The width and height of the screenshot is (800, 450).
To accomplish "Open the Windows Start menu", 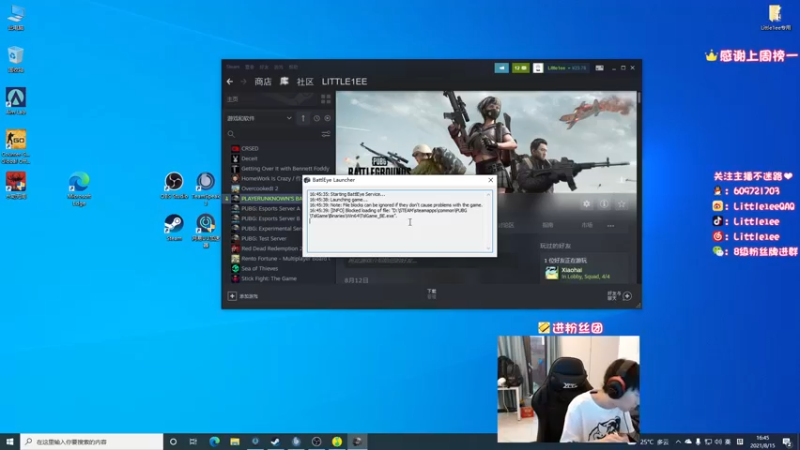I will (10, 441).
